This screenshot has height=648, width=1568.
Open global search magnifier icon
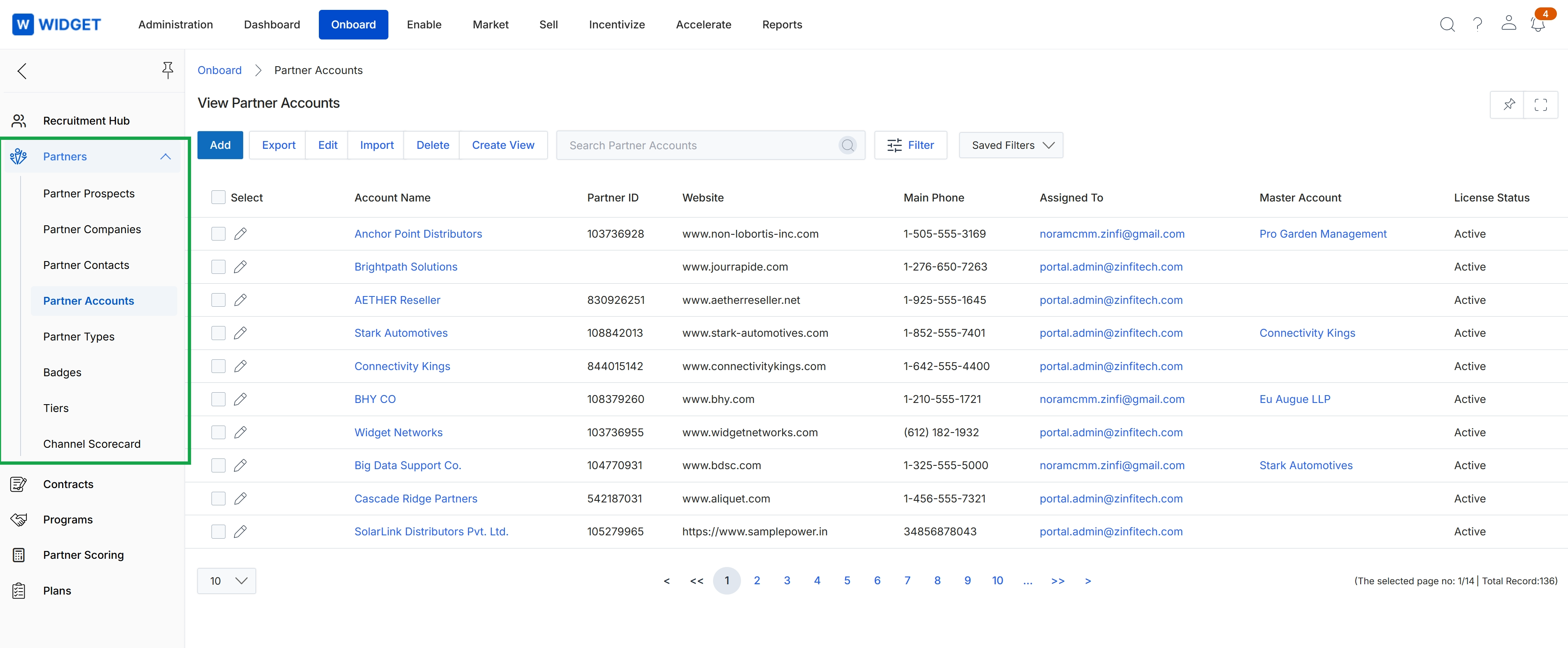(1447, 24)
